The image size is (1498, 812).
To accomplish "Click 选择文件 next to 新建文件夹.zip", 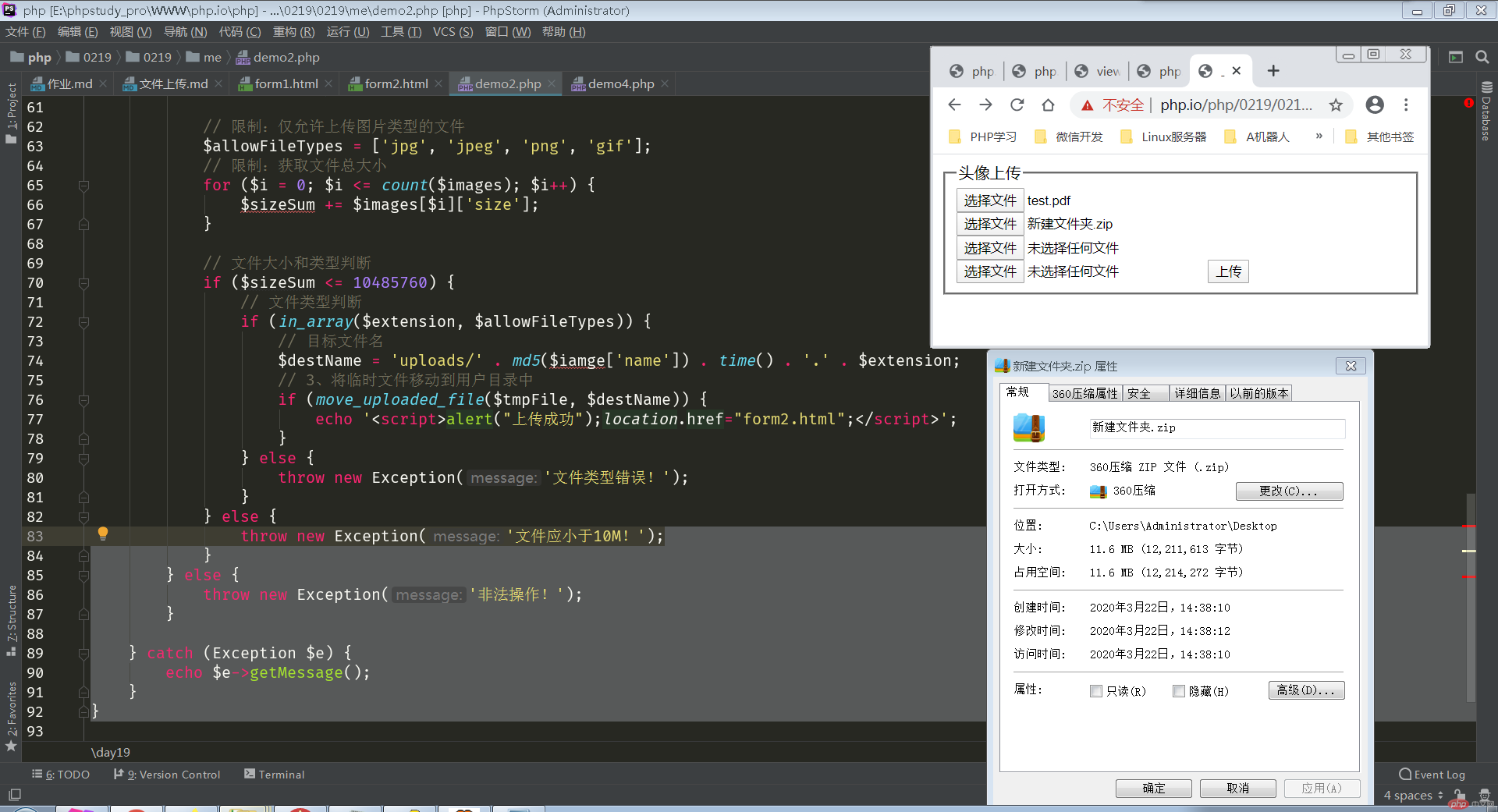I will coord(990,224).
